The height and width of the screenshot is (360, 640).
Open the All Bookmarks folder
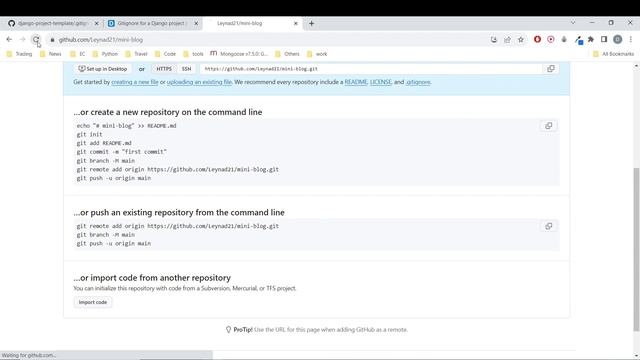(x=613, y=54)
